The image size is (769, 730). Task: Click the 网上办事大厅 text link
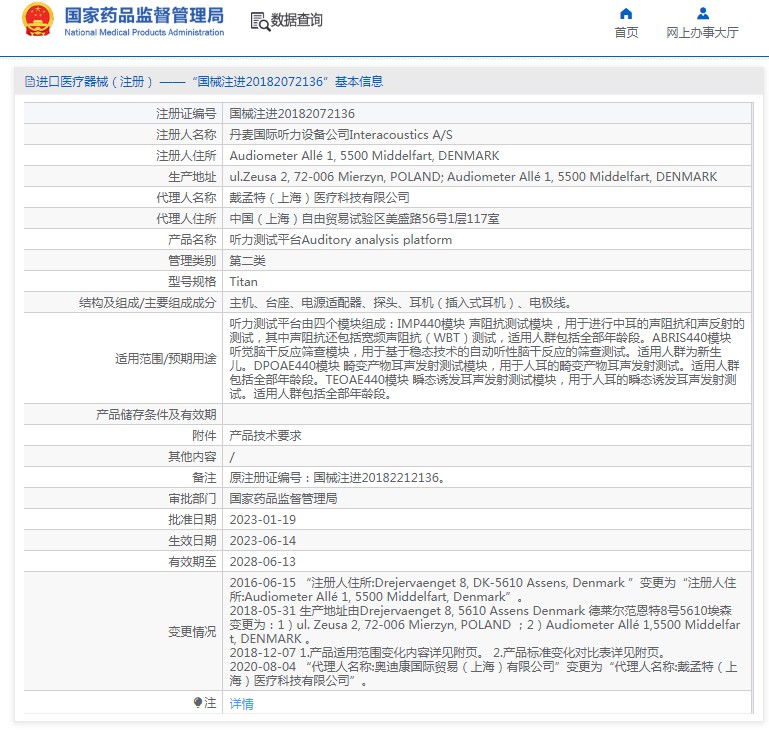pyautogui.click(x=702, y=32)
